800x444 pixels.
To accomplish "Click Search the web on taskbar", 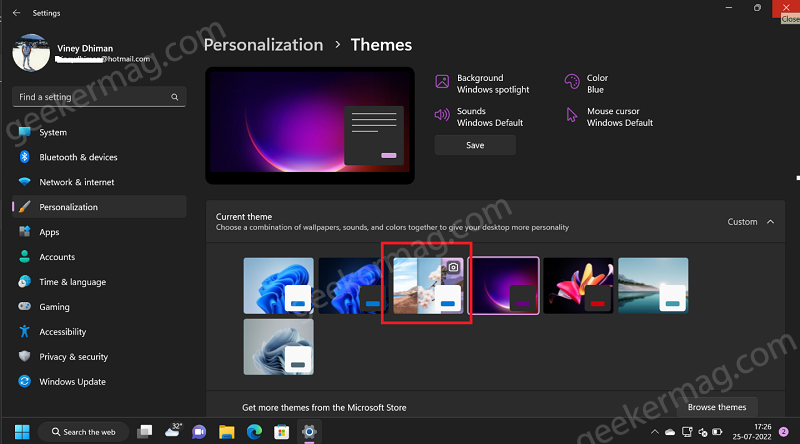I will pos(84,432).
